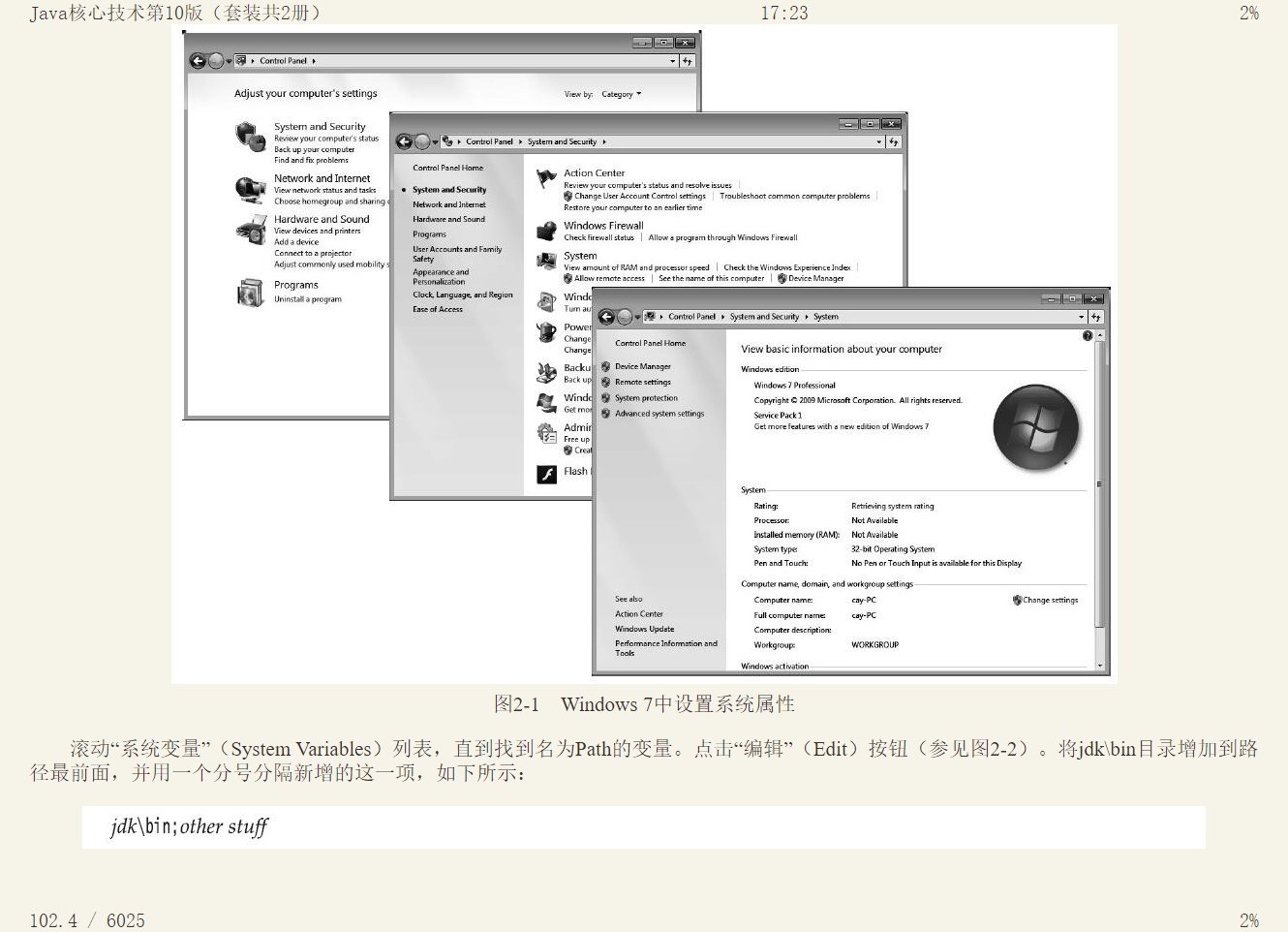Open Performance Information and Tools link
Viewport: 1288px width, 932px height.
pyautogui.click(x=666, y=648)
